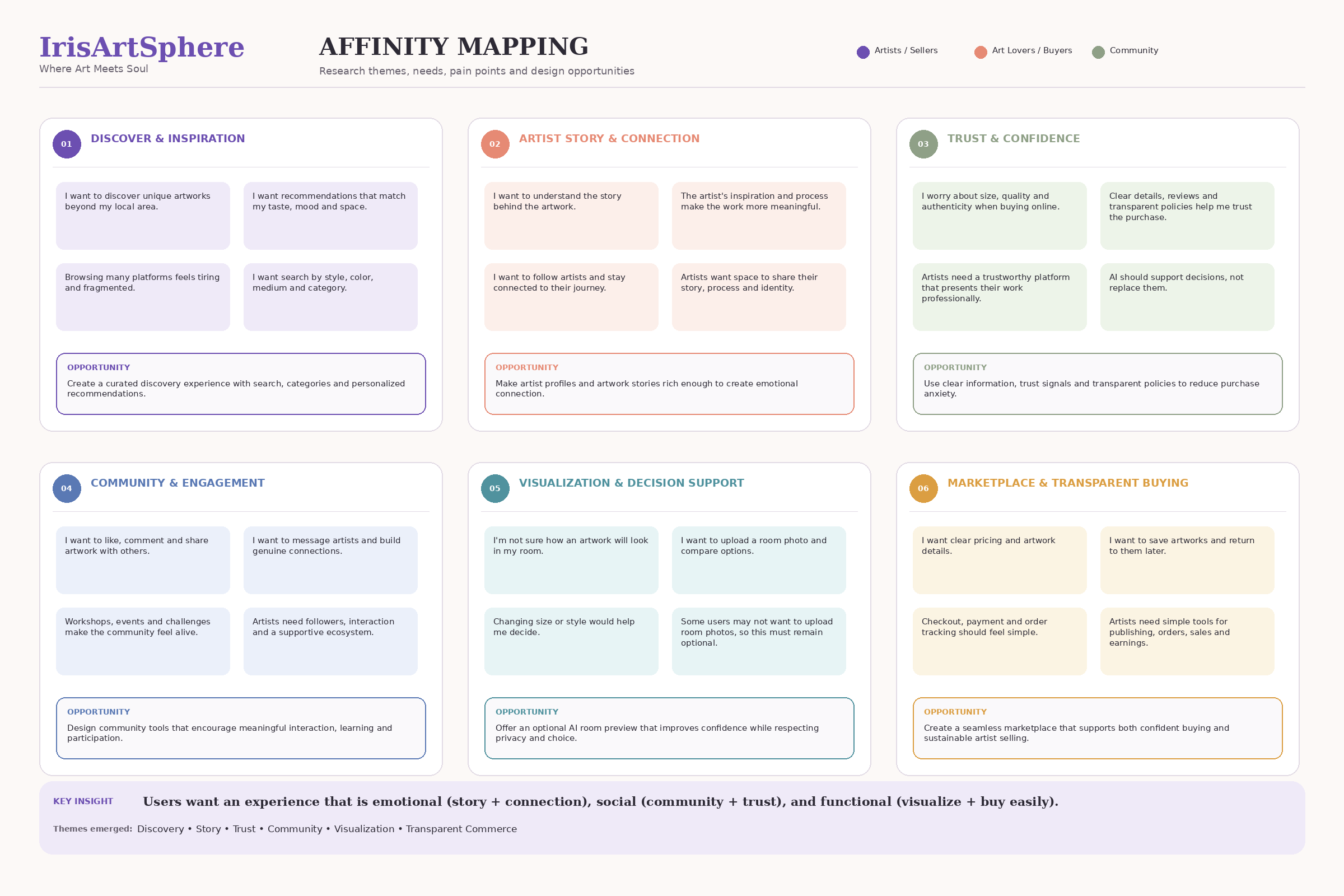Viewport: 1344px width, 896px height.
Task: Click the teal 05 number badge
Action: [x=495, y=488]
